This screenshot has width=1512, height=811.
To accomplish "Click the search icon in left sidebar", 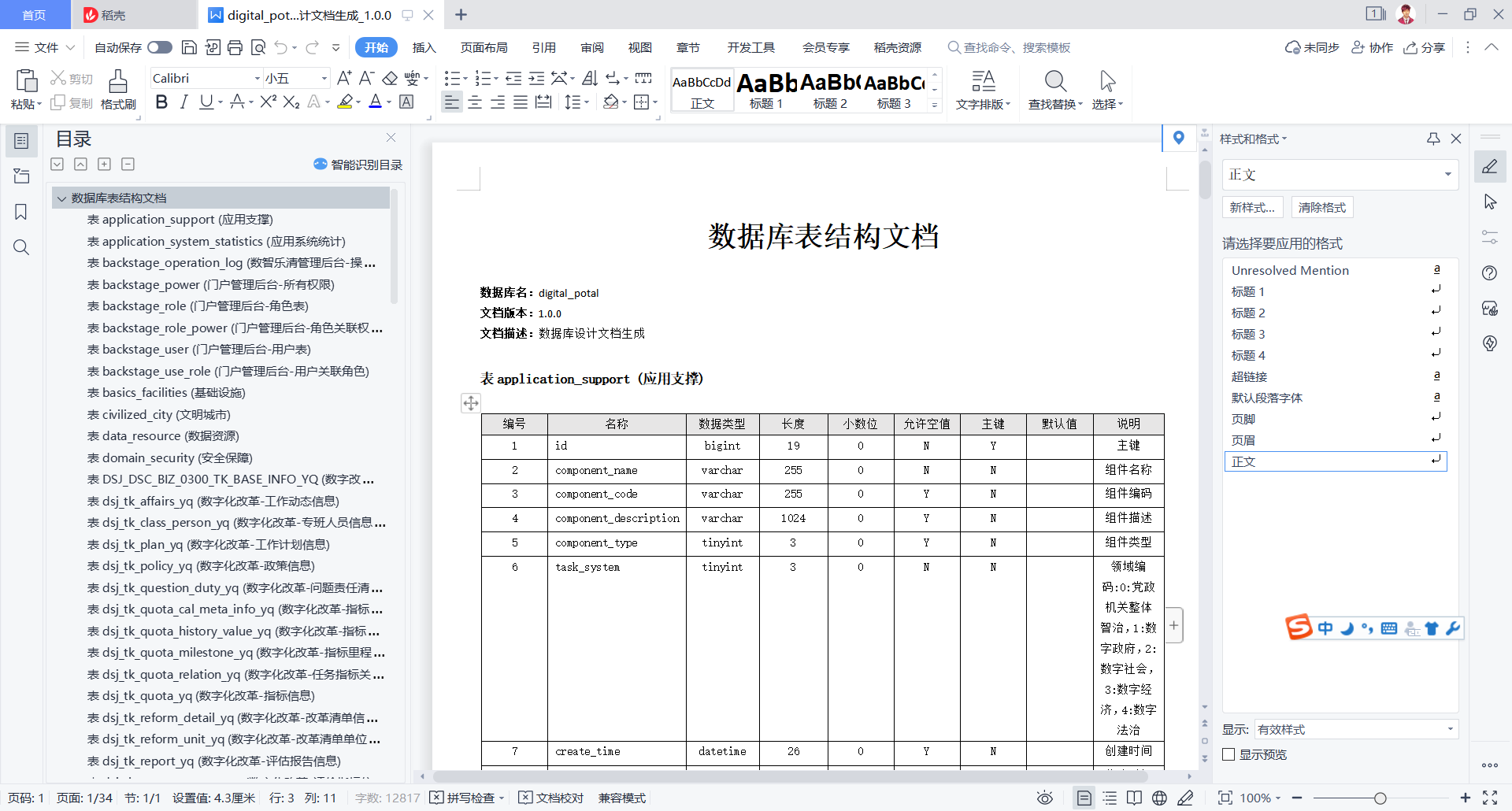I will [x=21, y=247].
